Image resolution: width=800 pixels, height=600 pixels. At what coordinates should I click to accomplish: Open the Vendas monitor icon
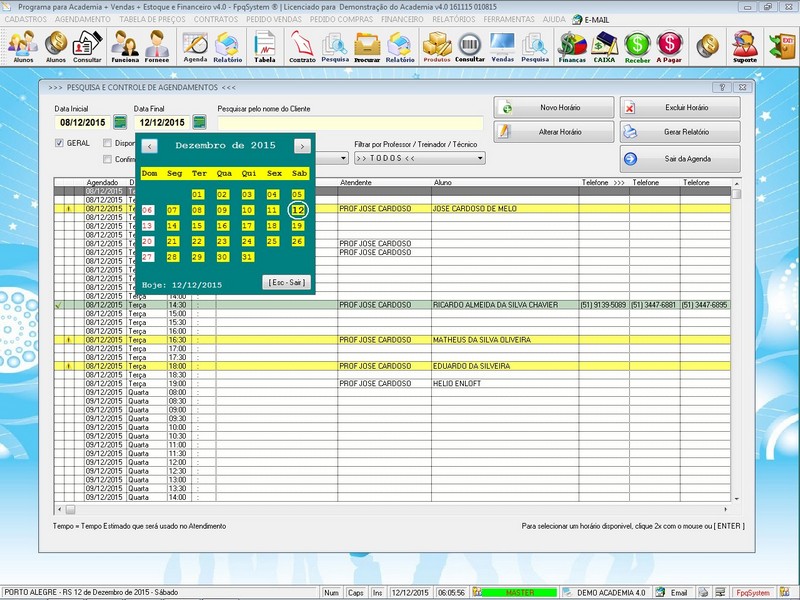(x=503, y=46)
